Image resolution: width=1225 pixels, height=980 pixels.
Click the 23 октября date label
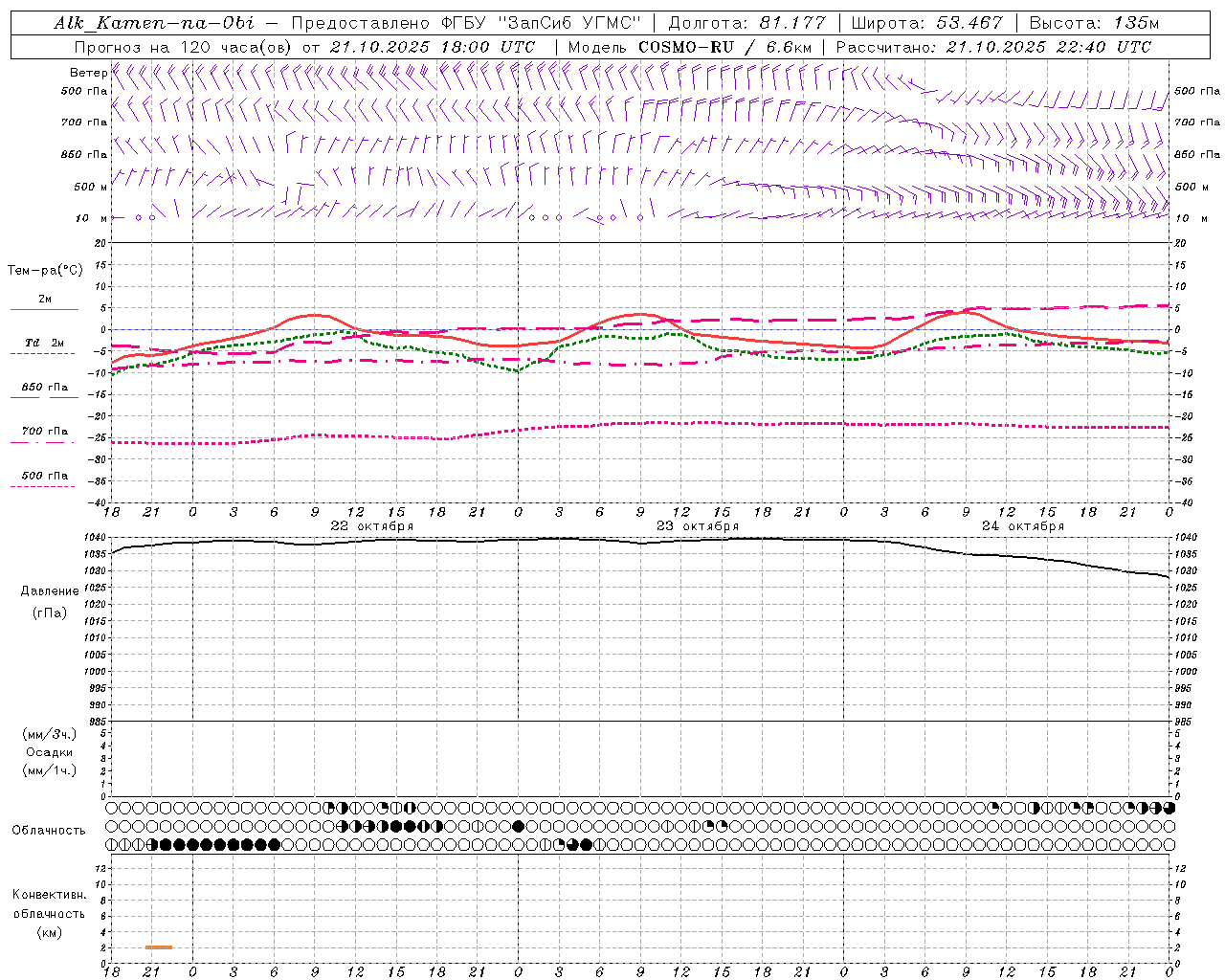[x=698, y=525]
